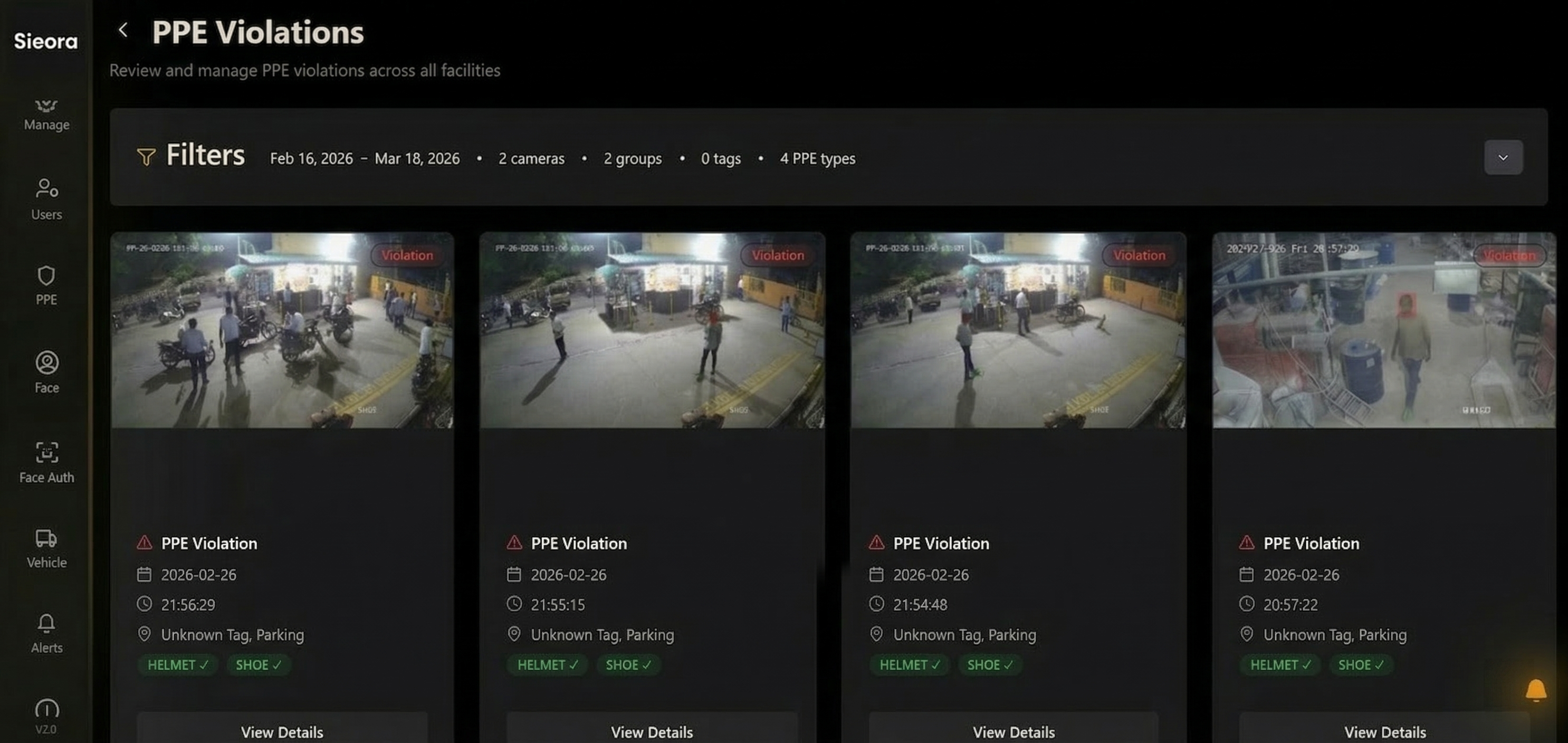This screenshot has width=1568, height=743.
Task: Click Violation badge on 21:55:15 card
Action: 777,255
